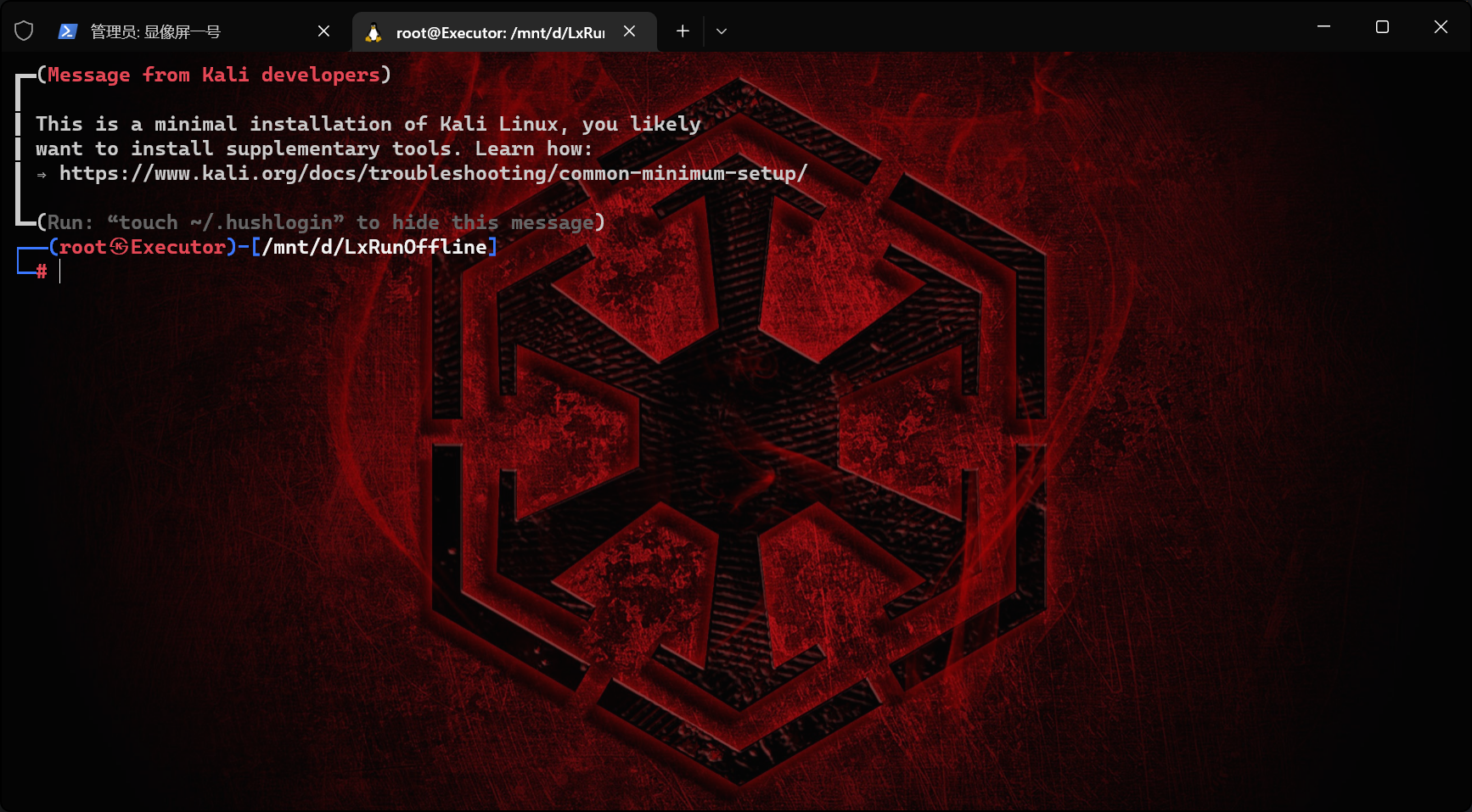Open a new tab with plus button
Viewport: 1472px width, 812px height.
click(x=683, y=31)
